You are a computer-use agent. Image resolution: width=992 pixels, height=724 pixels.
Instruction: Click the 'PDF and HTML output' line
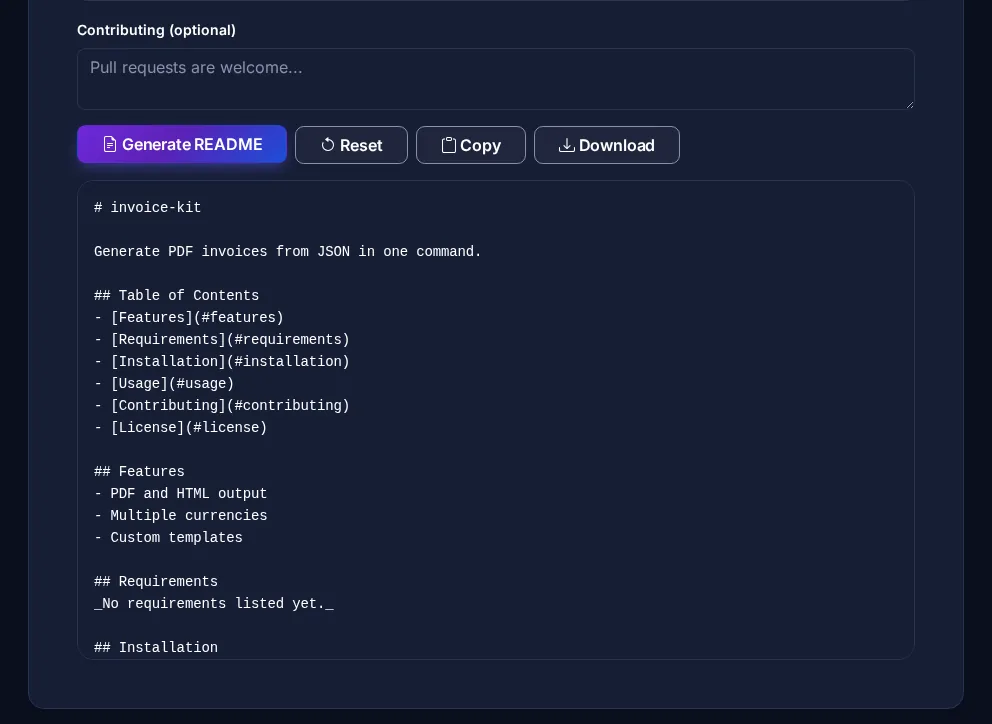(x=181, y=494)
